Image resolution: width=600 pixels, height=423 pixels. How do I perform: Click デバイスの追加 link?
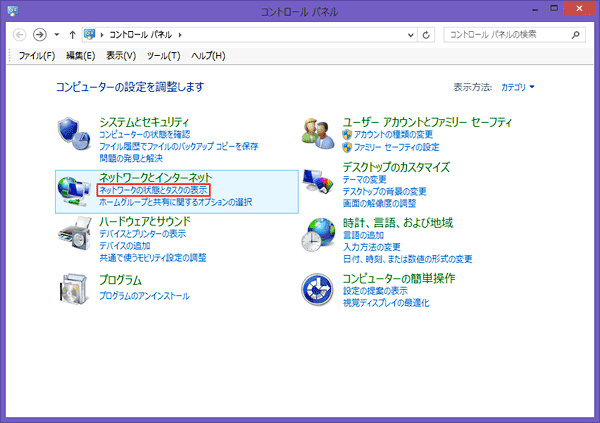pos(124,246)
